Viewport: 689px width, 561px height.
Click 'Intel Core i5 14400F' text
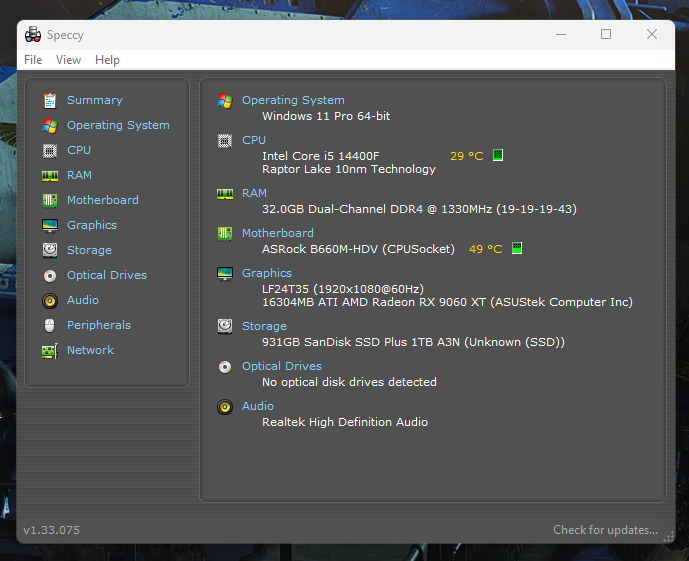click(x=321, y=156)
